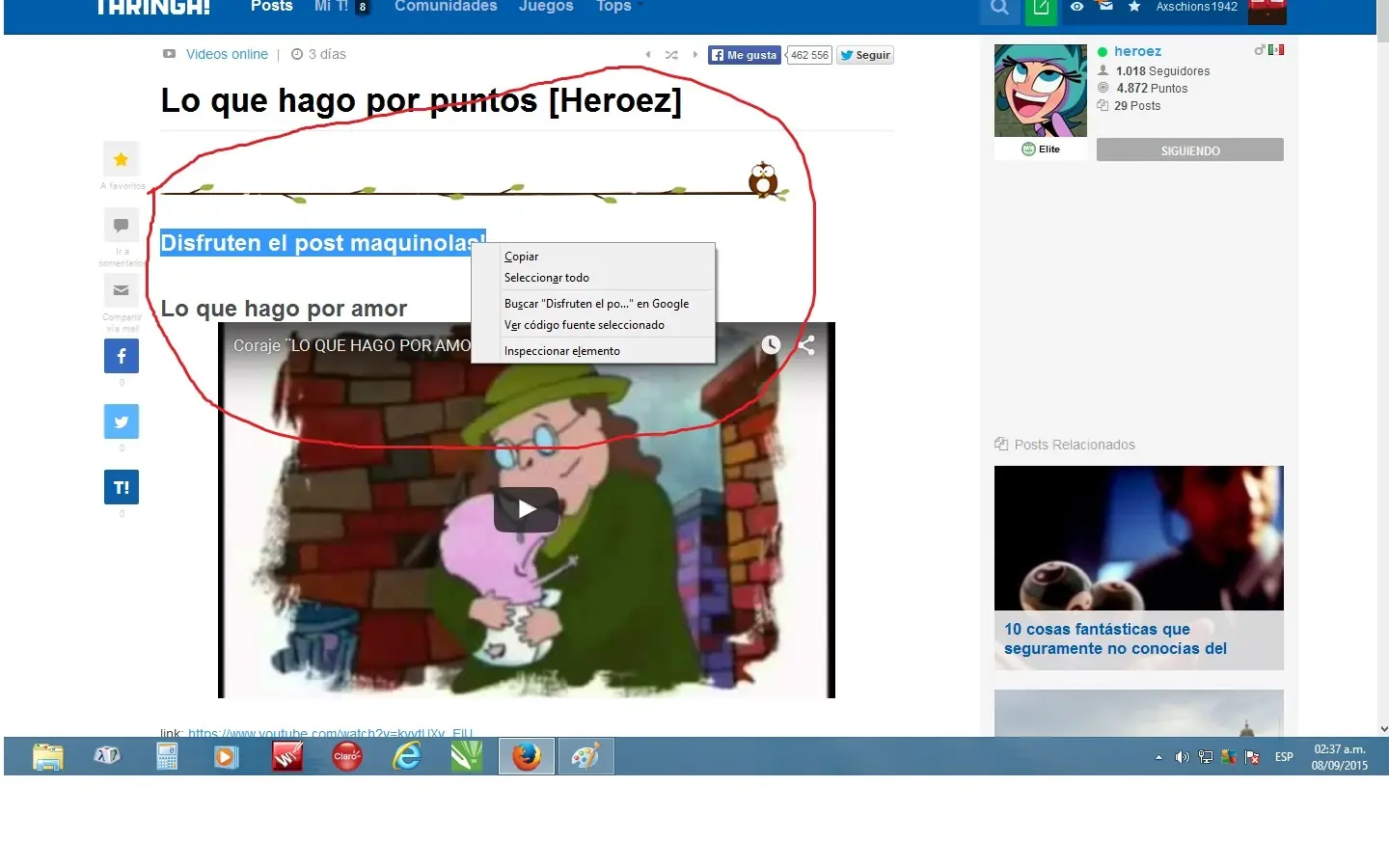This screenshot has width=1389, height=868.
Task: Open the 10 cosas fantásticas post title
Action: tap(1115, 639)
